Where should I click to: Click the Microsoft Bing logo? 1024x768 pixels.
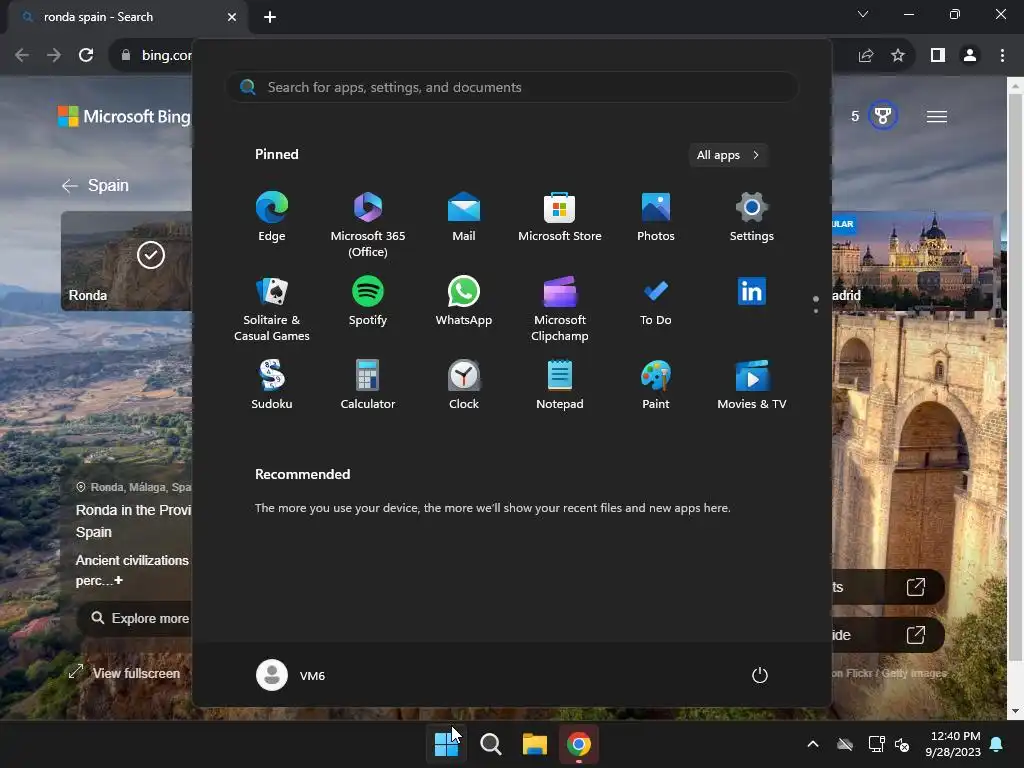point(124,117)
